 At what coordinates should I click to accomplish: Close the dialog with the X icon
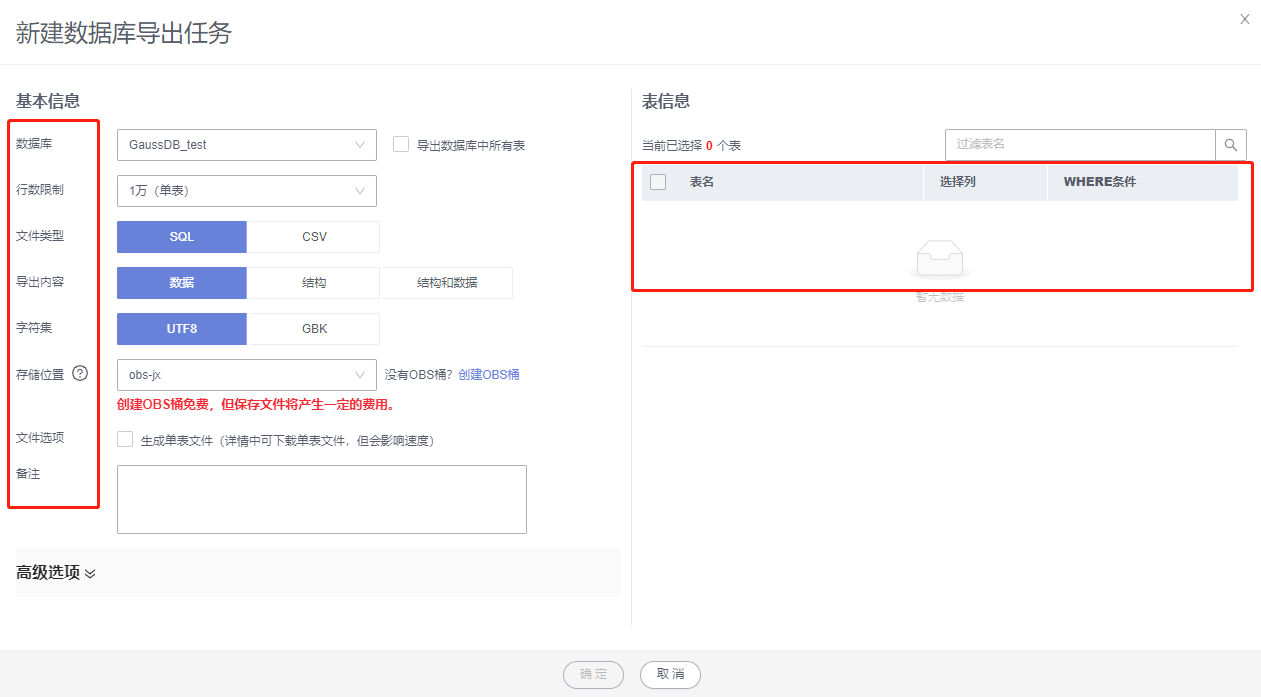tap(1245, 19)
